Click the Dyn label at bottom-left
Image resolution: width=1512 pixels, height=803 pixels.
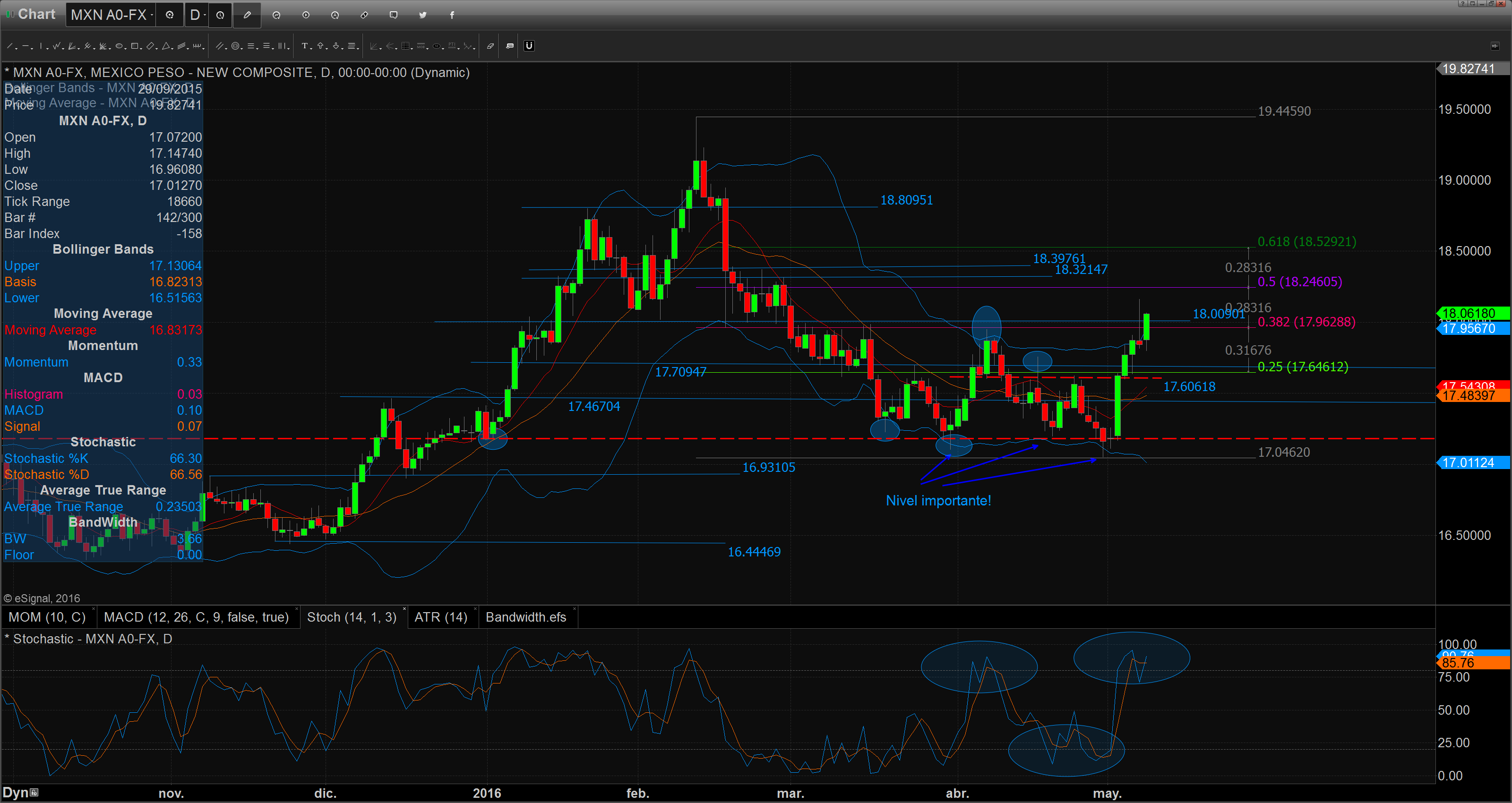coord(16,793)
